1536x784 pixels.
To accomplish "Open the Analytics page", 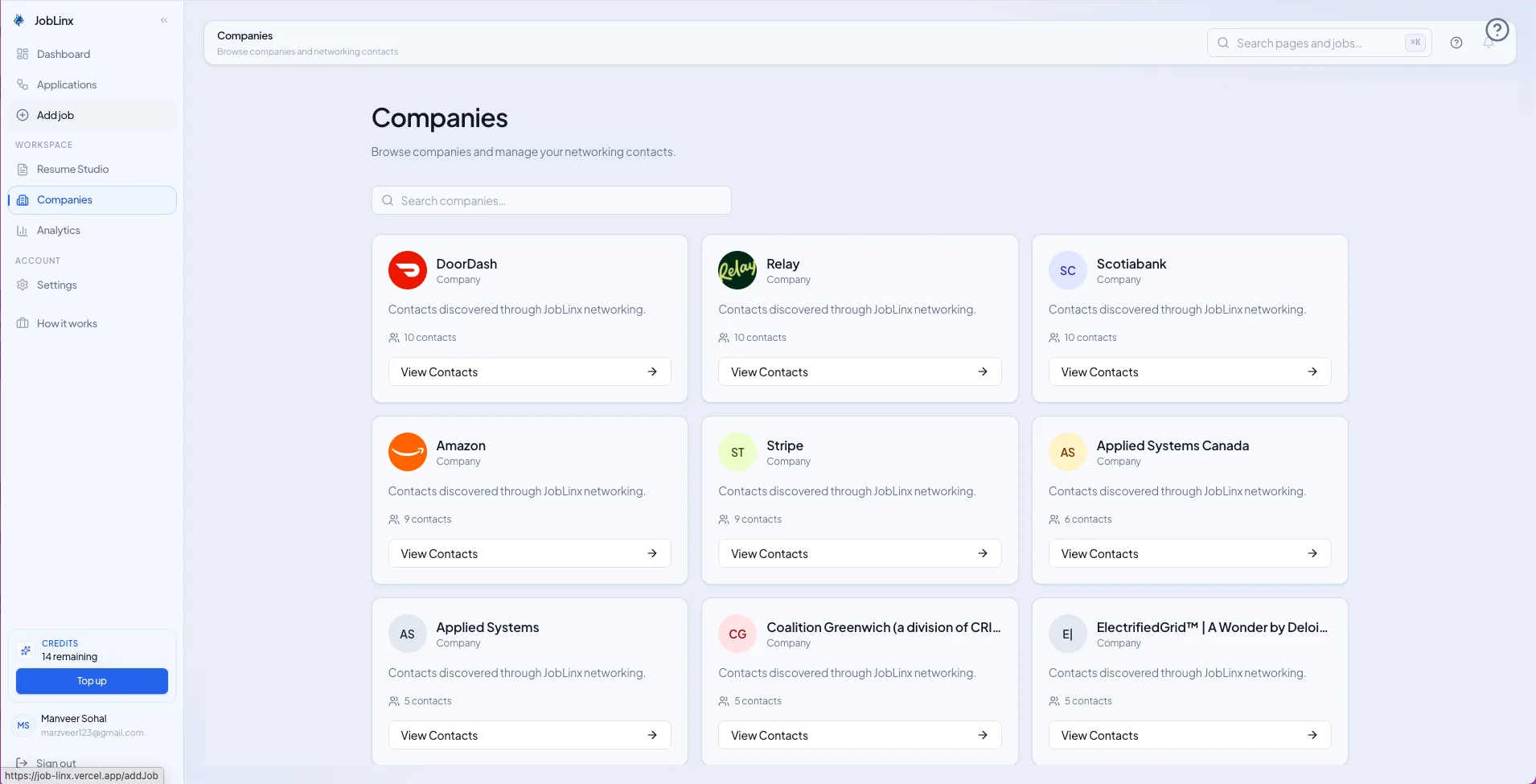I will [x=92, y=230].
